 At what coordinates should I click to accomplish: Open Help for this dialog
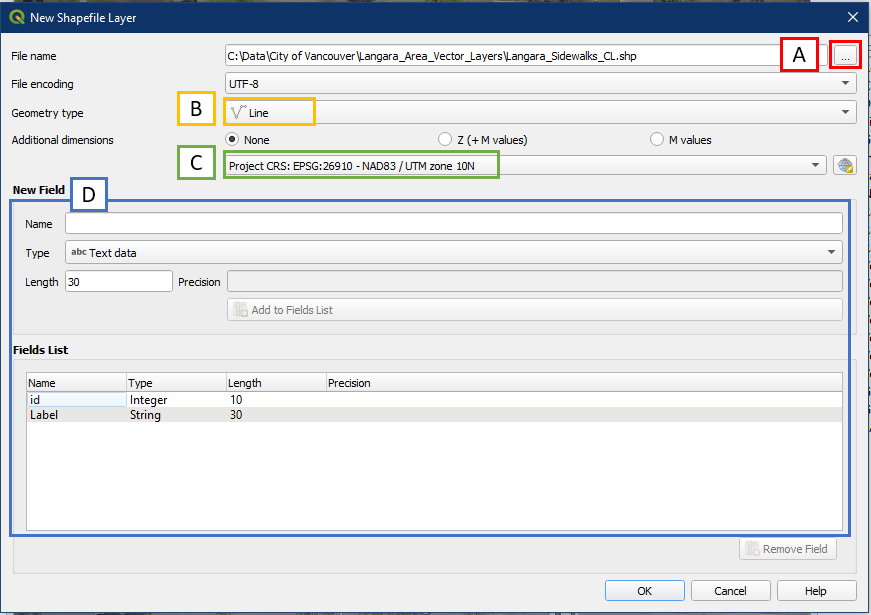[815, 591]
